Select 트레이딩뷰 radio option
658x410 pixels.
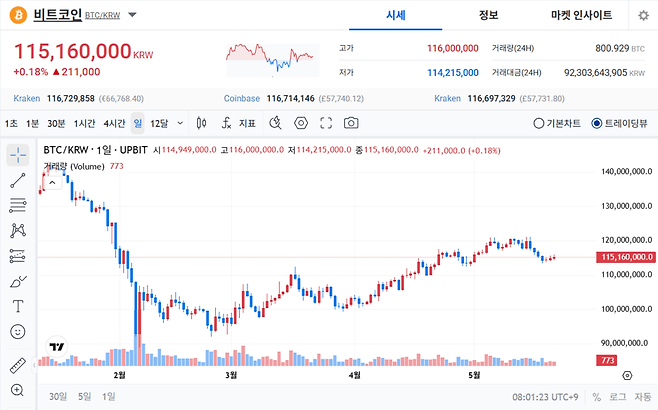point(619,123)
